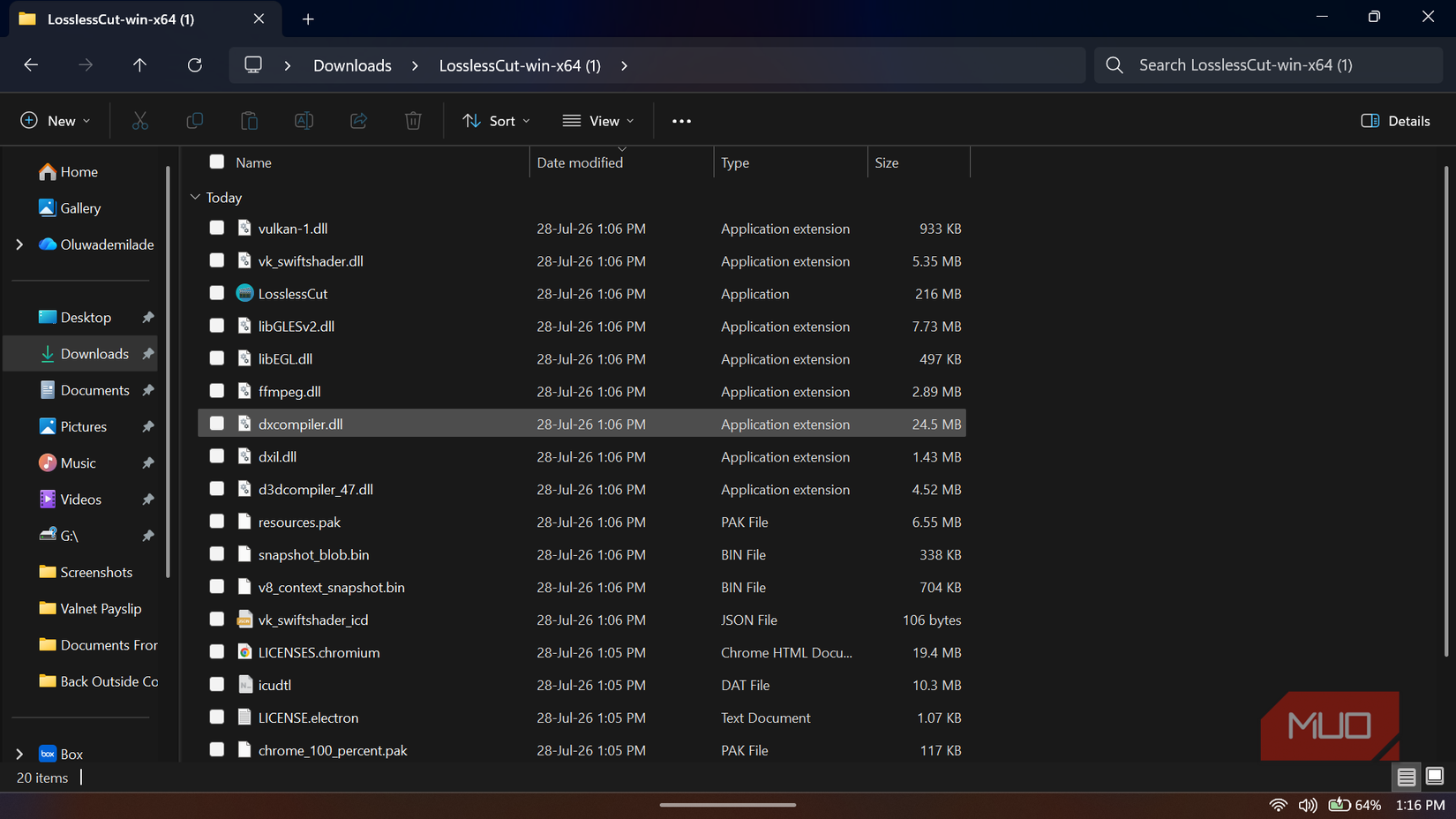Open the volume speaker tray icon

[1308, 805]
